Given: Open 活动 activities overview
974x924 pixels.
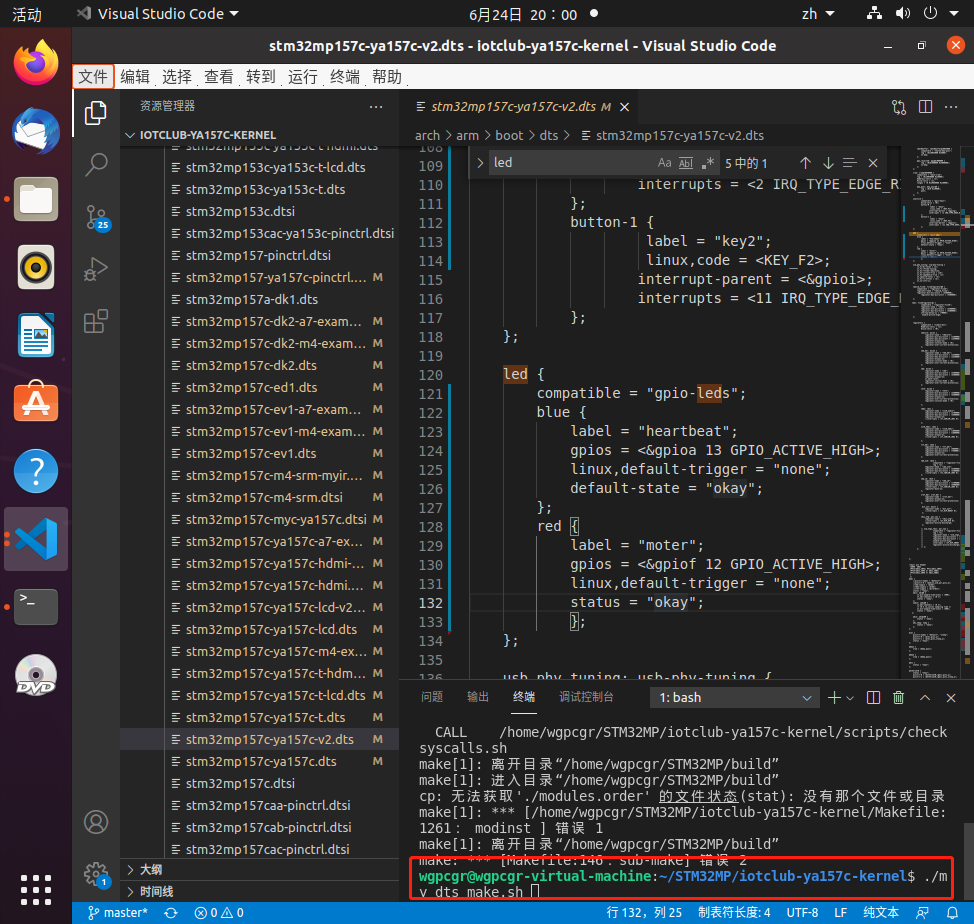Looking at the screenshot, I should [27, 14].
